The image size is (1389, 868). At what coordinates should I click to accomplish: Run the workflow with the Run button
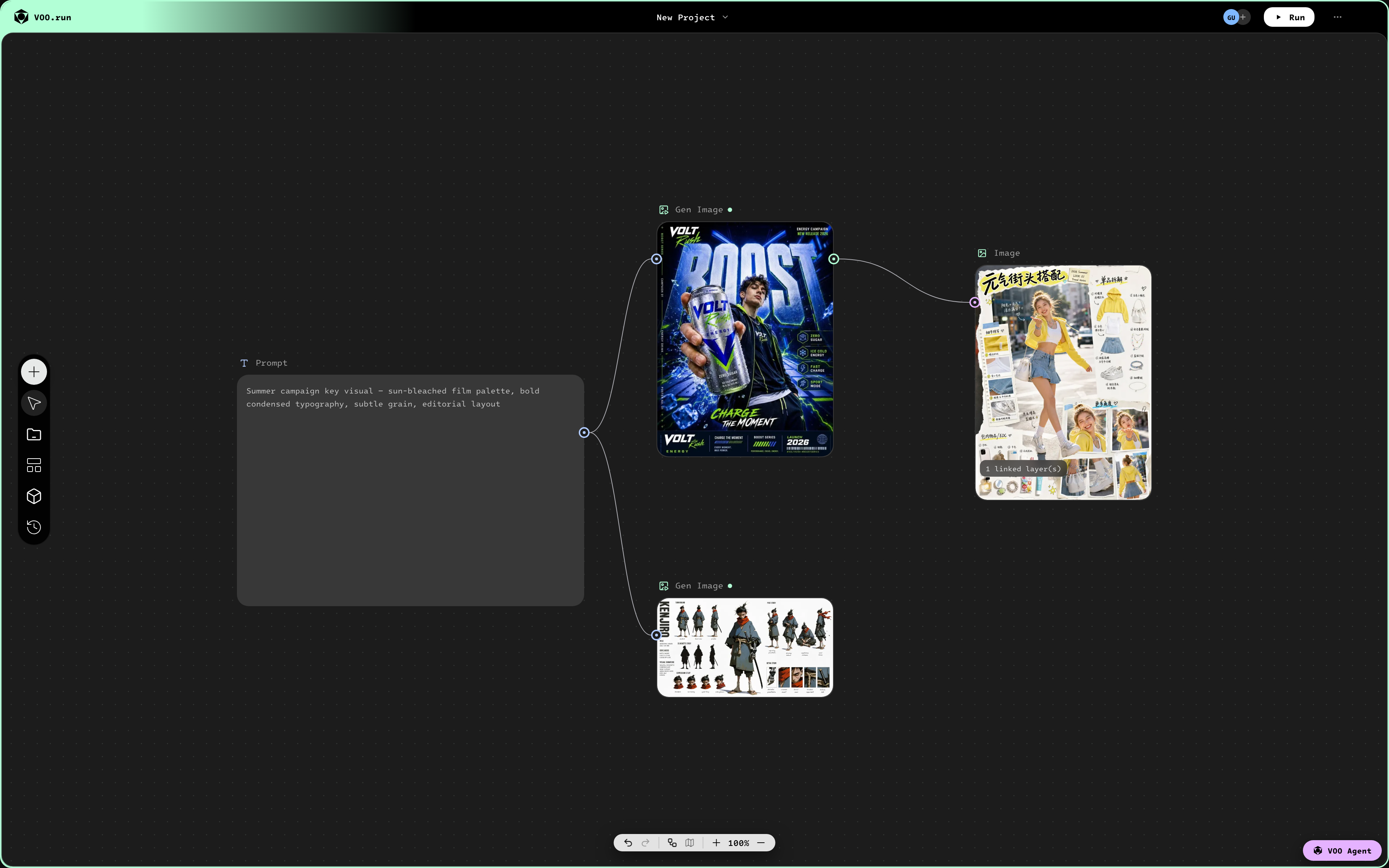(1289, 17)
